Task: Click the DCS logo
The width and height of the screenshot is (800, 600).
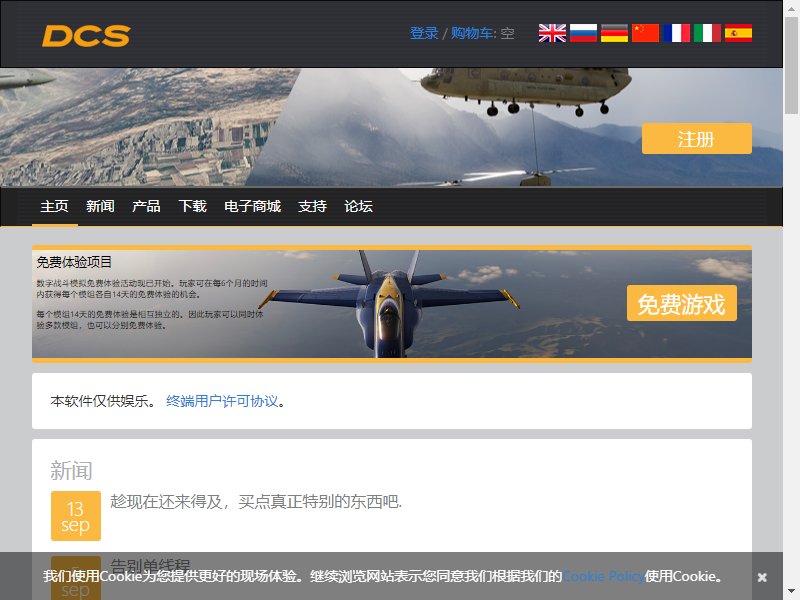Action: 86,36
